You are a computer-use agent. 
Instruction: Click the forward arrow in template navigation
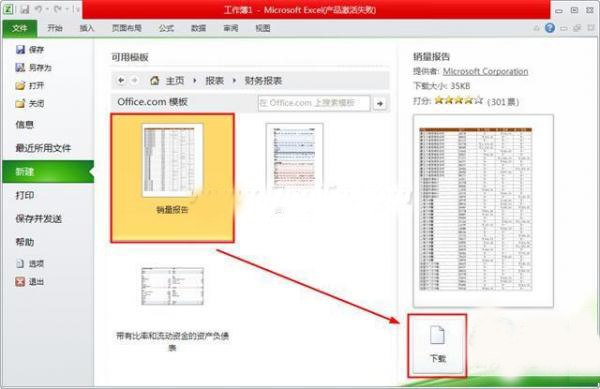pyautogui.click(x=134, y=80)
